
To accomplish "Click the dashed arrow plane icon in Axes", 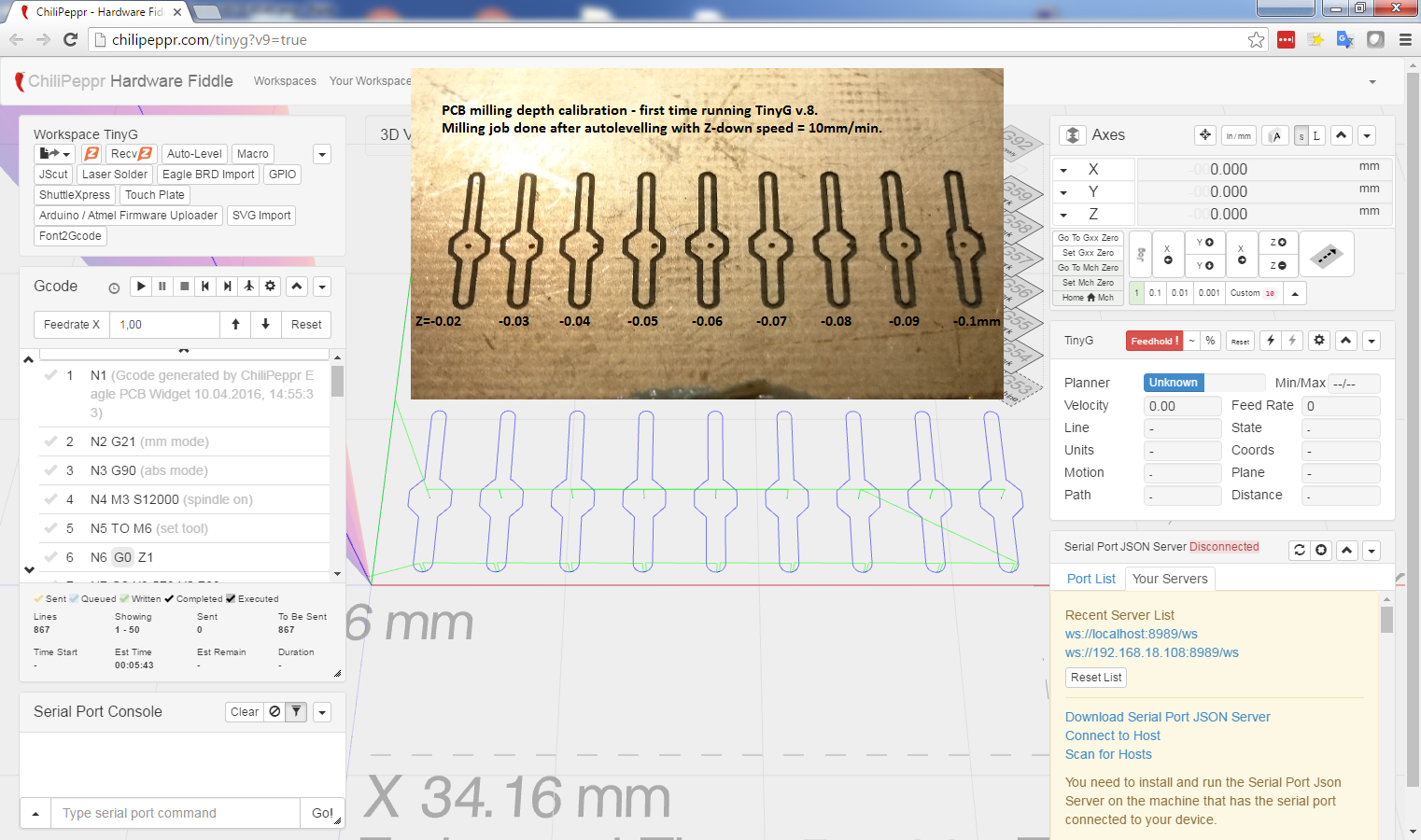I will point(1326,255).
